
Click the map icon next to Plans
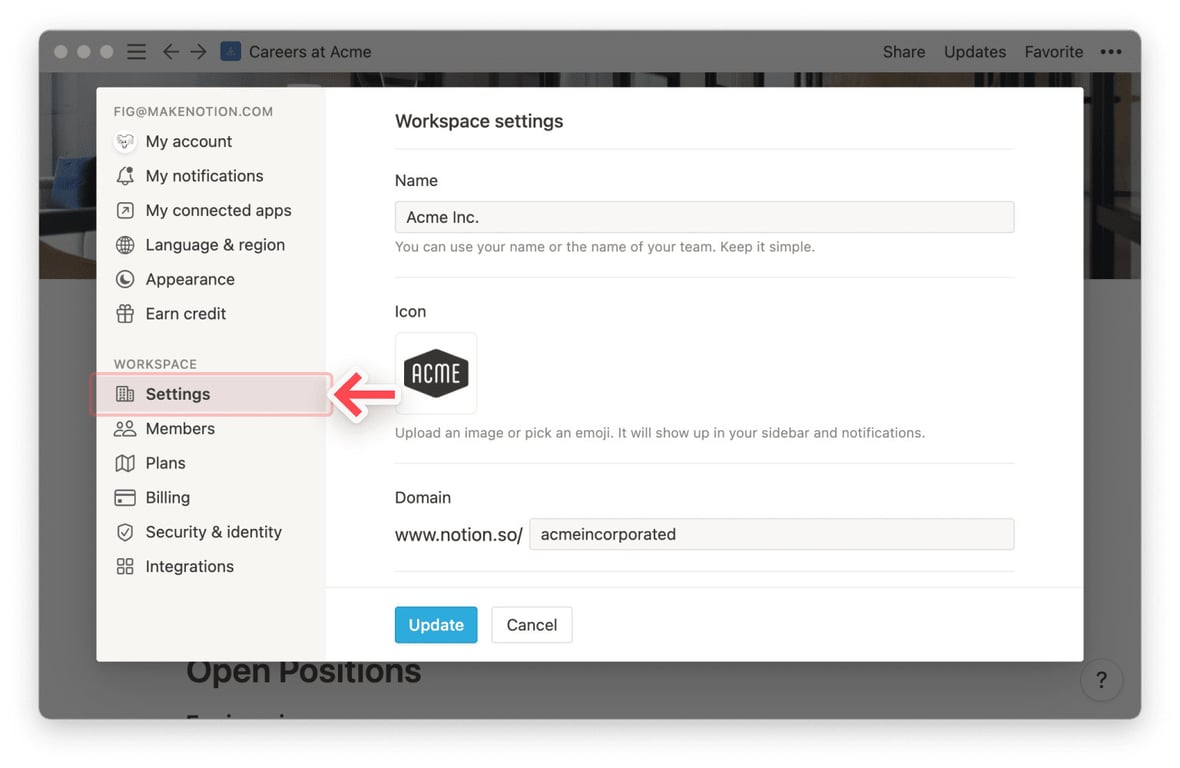(x=125, y=463)
